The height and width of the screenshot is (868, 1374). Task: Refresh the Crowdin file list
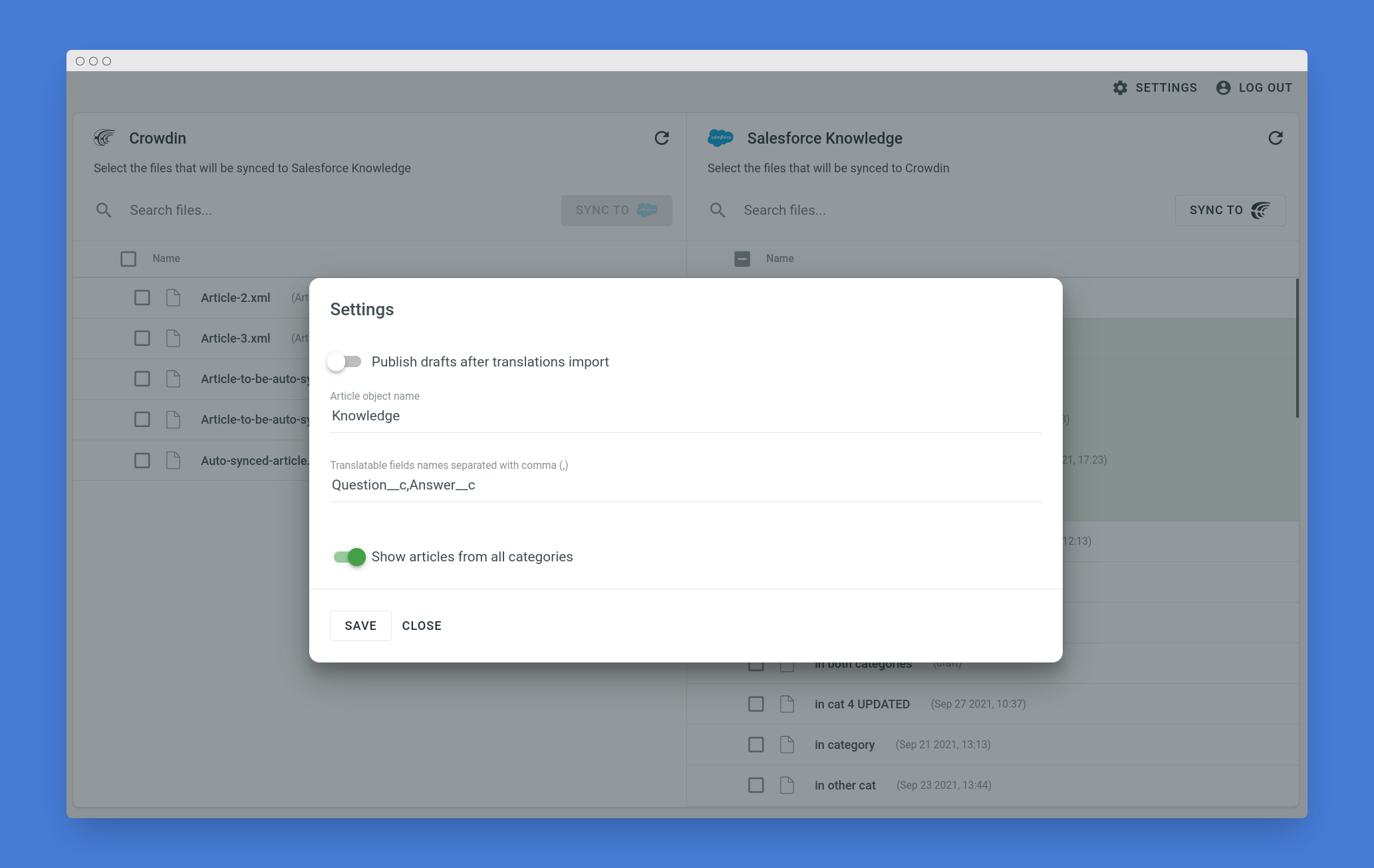pos(661,138)
